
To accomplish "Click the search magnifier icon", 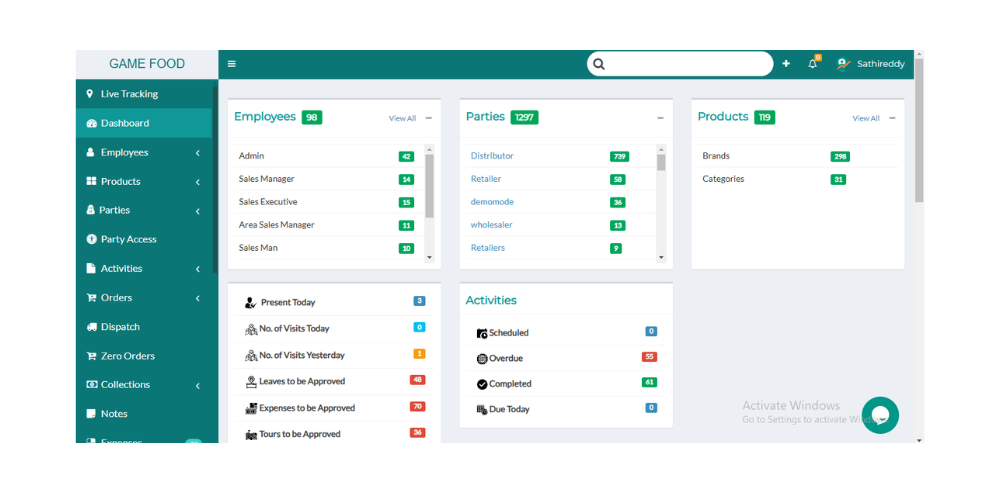I will click(x=599, y=64).
